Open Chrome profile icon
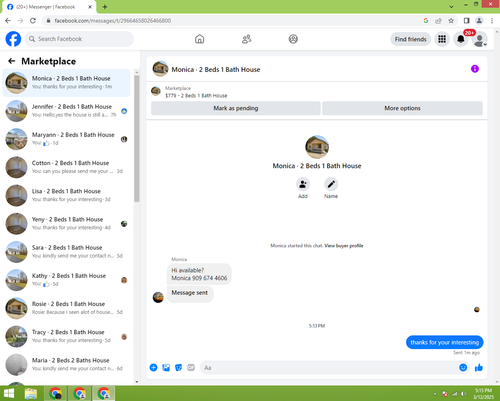500x401 pixels. 479,21
